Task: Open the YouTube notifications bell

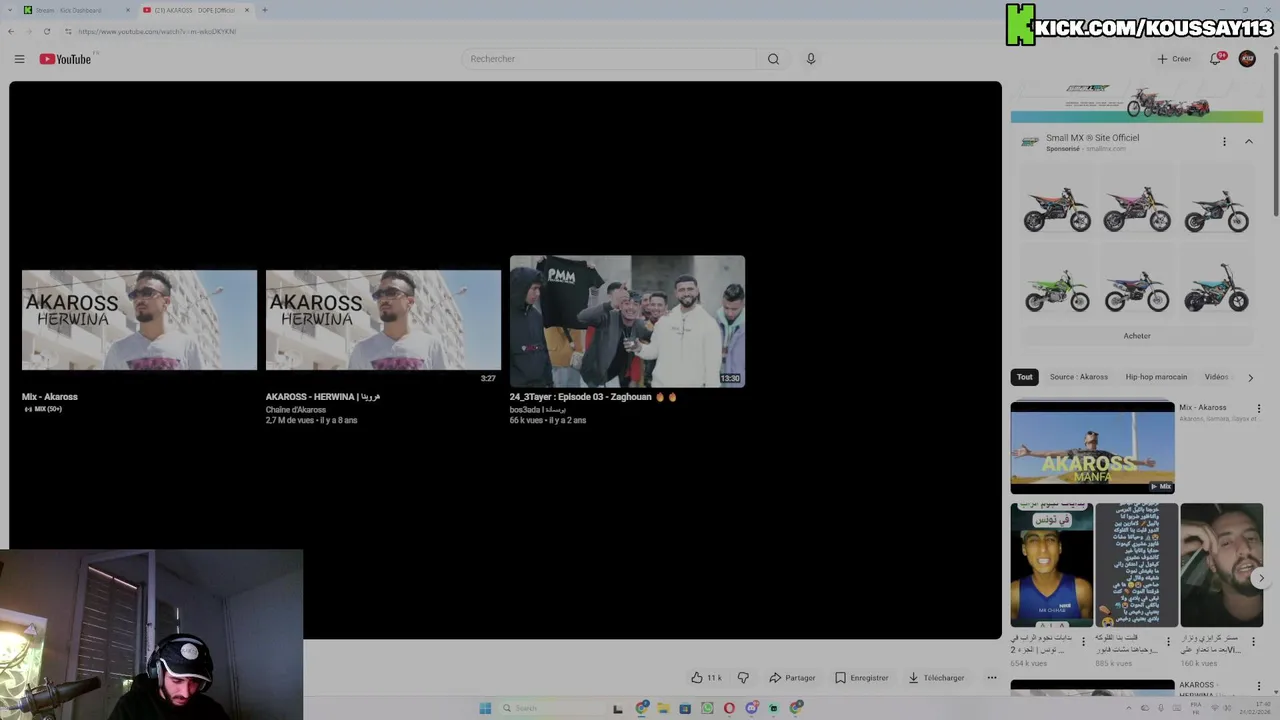Action: click(1216, 59)
